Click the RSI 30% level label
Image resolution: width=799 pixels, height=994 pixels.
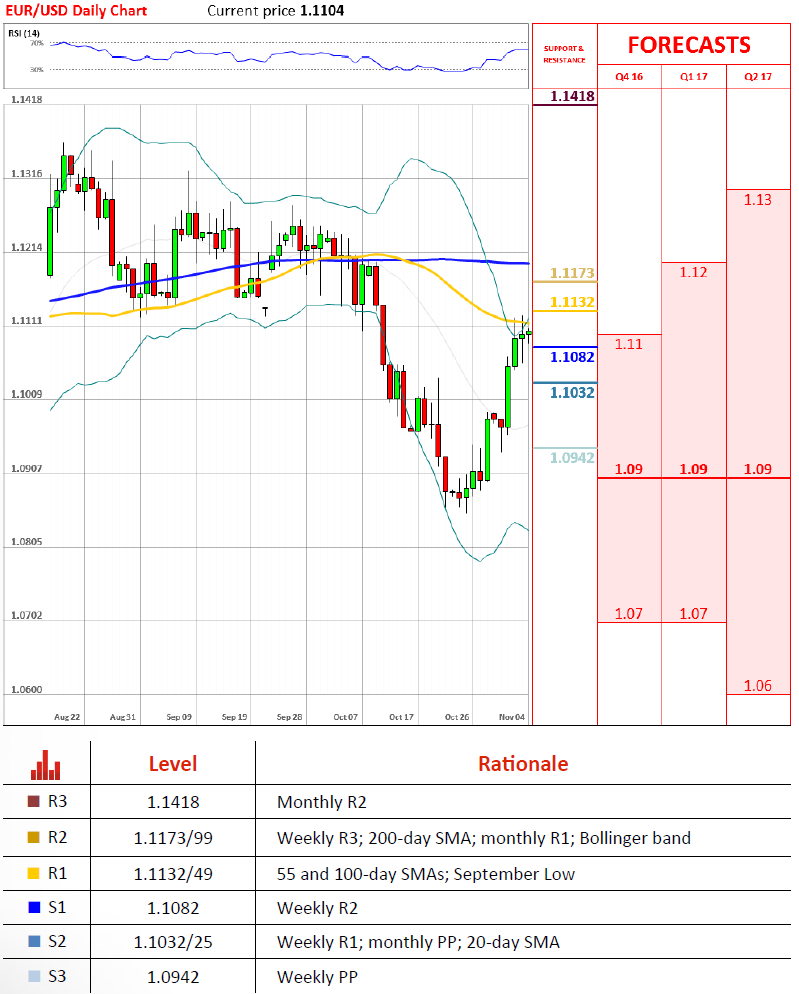tap(37, 69)
